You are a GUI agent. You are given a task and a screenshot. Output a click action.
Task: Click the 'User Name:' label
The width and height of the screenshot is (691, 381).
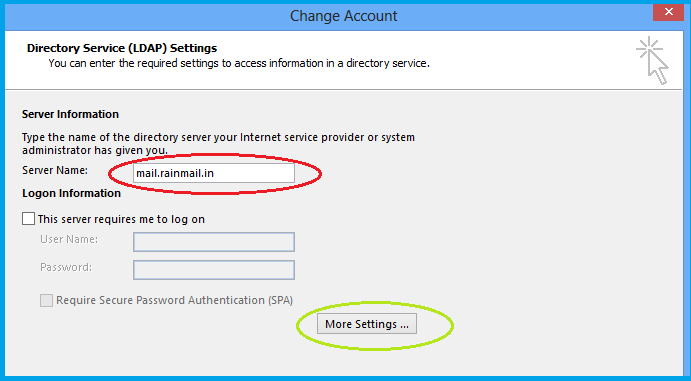click(69, 239)
